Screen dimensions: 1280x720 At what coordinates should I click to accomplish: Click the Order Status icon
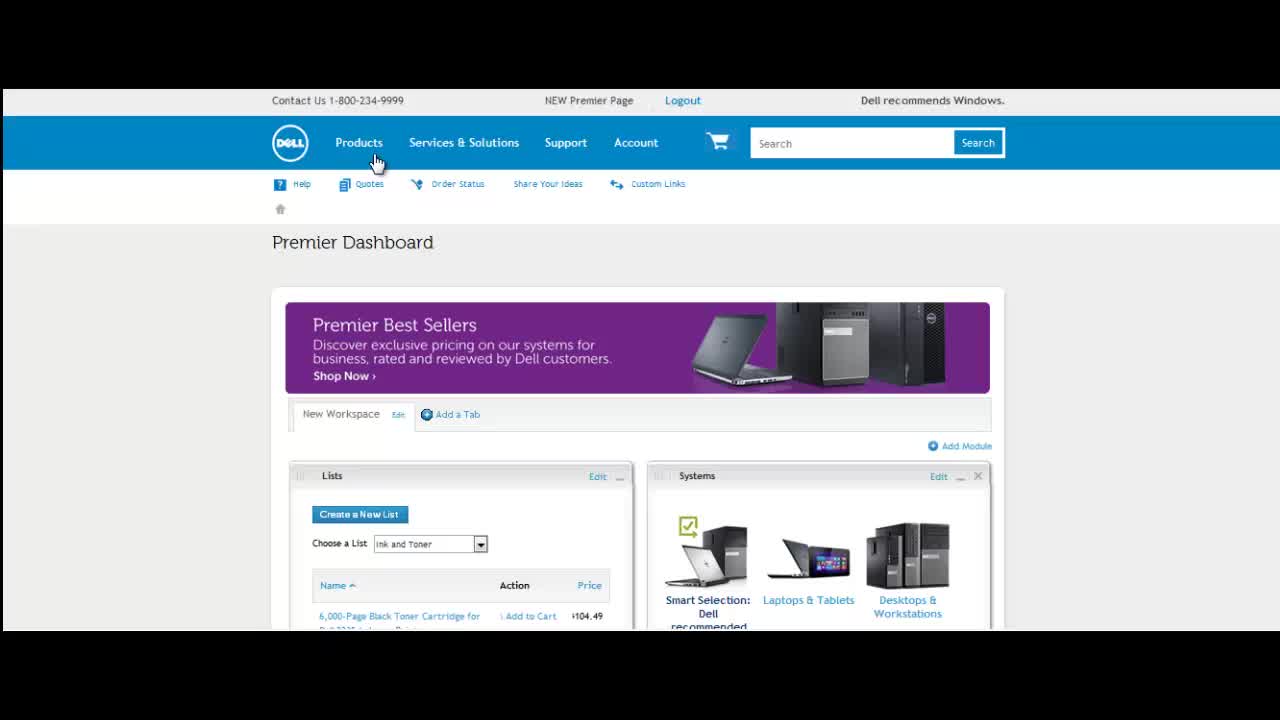417,184
